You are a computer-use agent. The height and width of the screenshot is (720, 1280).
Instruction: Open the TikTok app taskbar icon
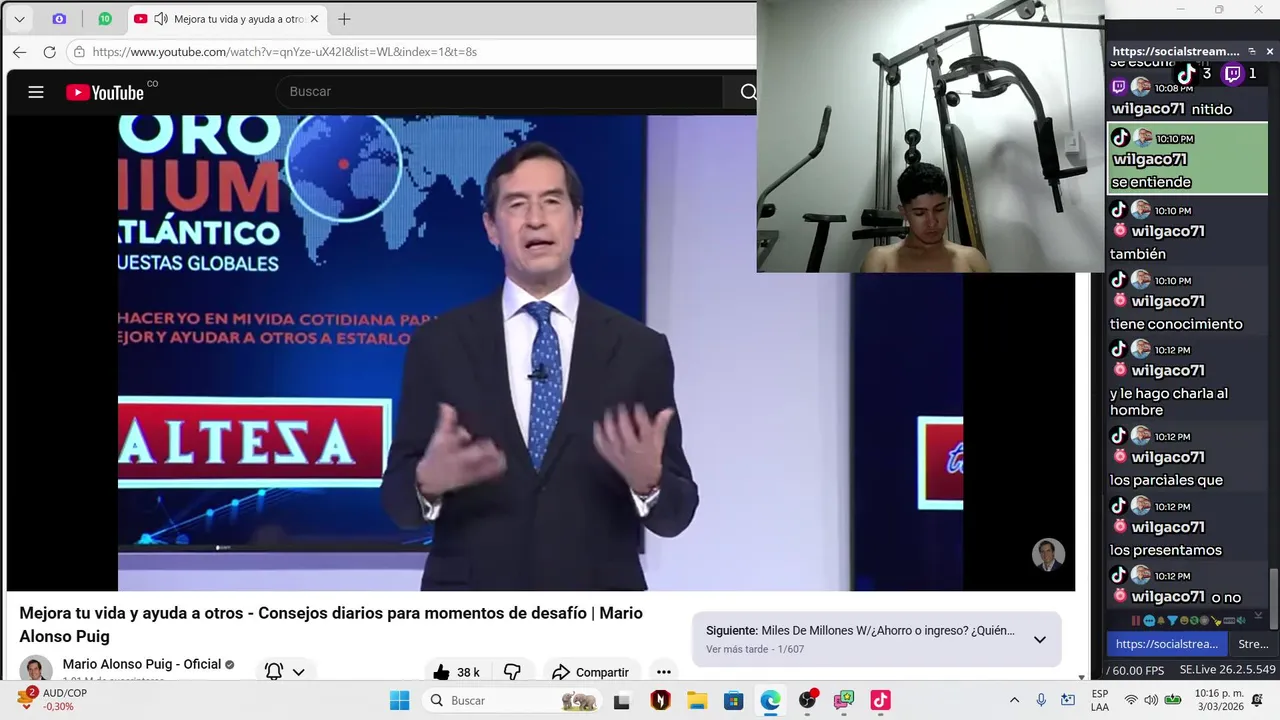[880, 700]
